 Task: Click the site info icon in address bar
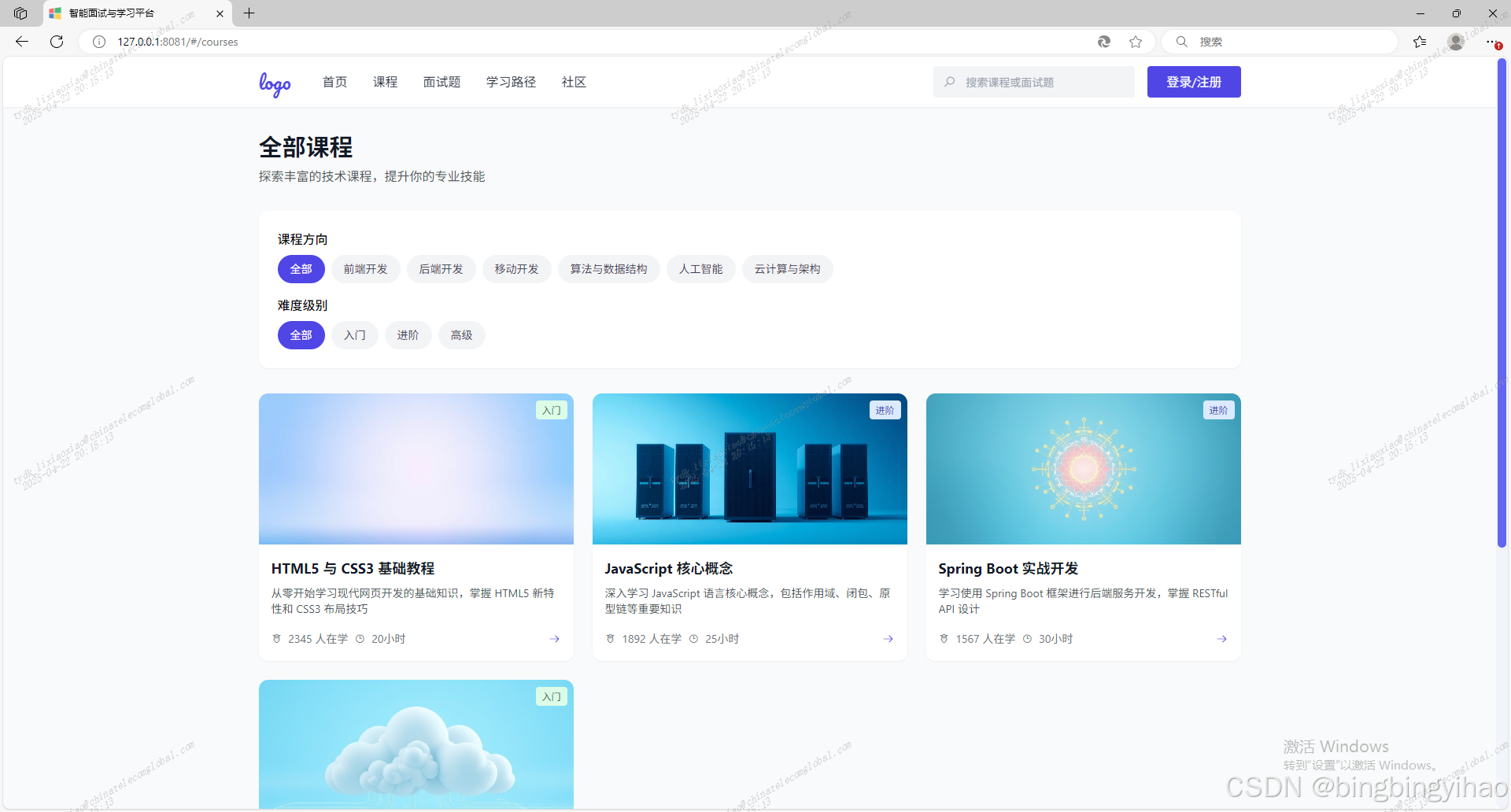click(x=99, y=42)
